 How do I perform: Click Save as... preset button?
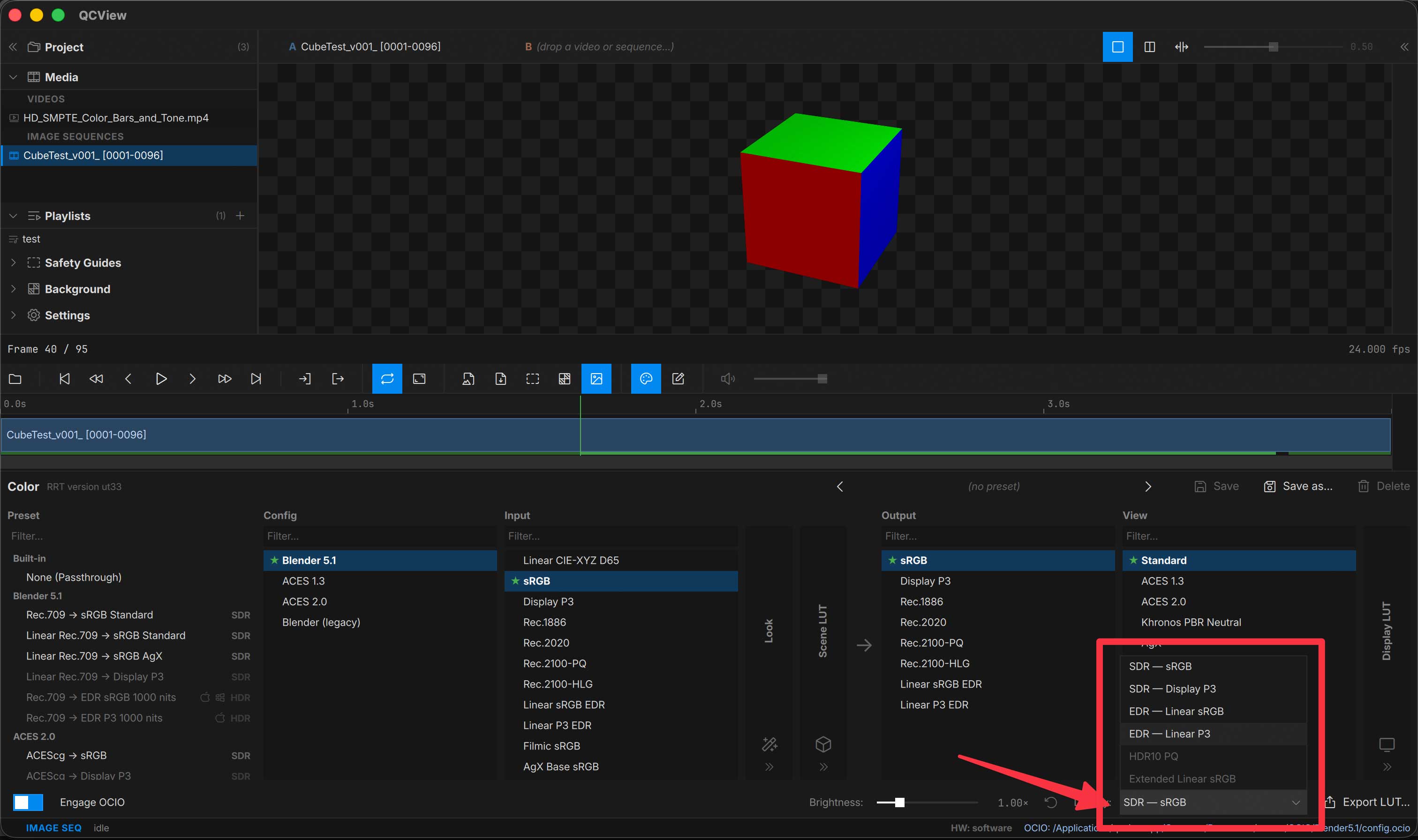[x=1298, y=486]
